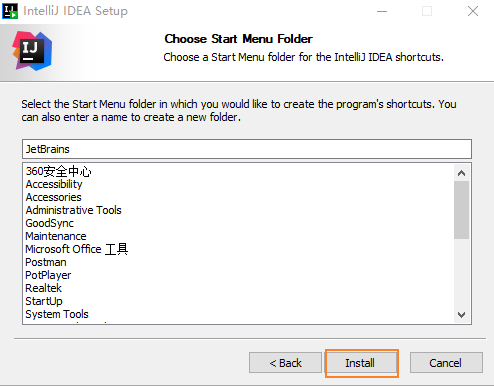Select the Accessibility folder entry
Viewport: 494px width, 386px height.
(x=54, y=184)
